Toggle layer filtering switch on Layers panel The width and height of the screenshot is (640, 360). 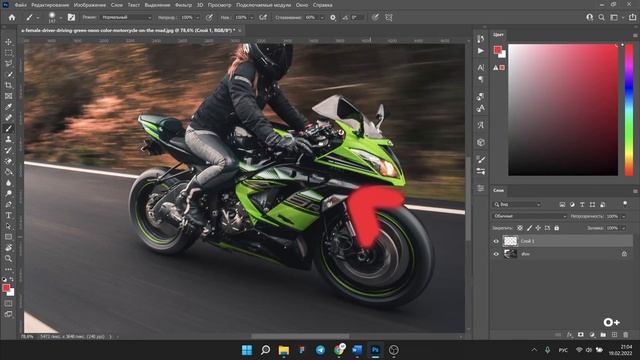(625, 203)
